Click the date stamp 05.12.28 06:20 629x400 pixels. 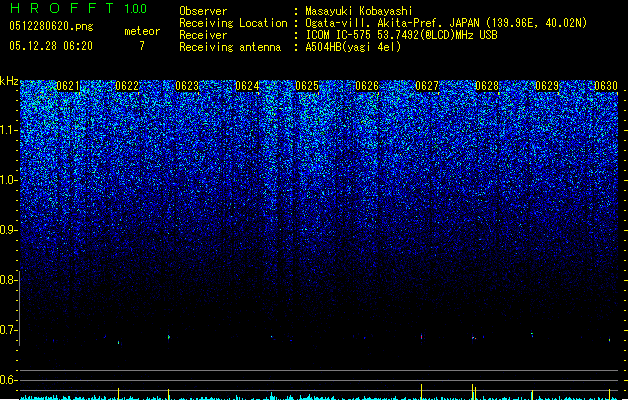pyautogui.click(x=51, y=46)
